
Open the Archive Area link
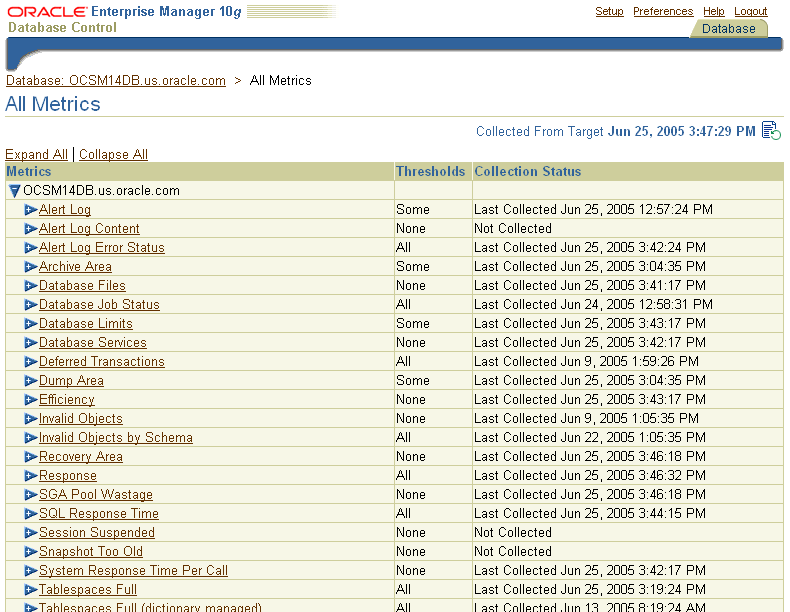[x=76, y=266]
